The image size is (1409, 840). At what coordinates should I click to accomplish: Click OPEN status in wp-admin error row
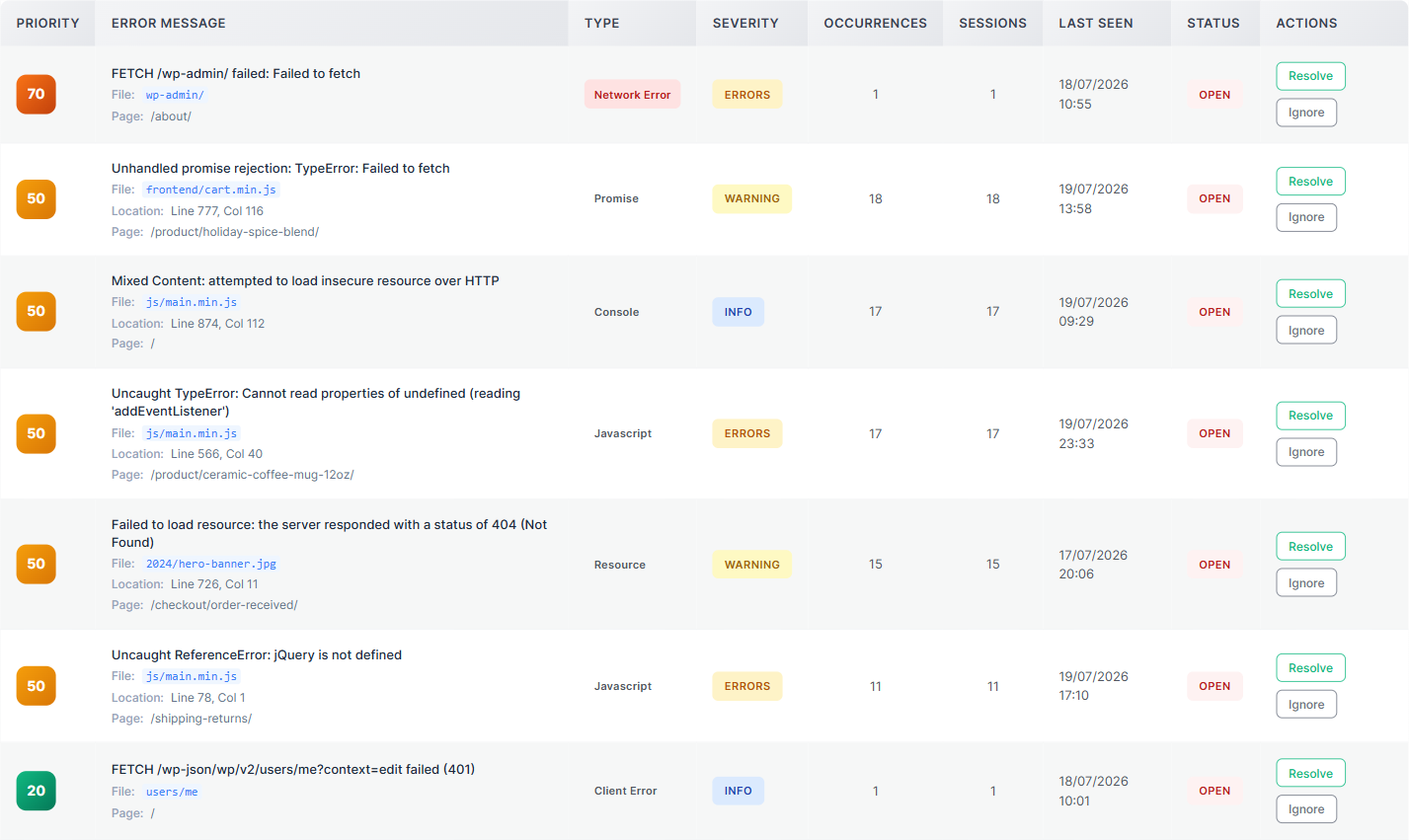[1214, 95]
